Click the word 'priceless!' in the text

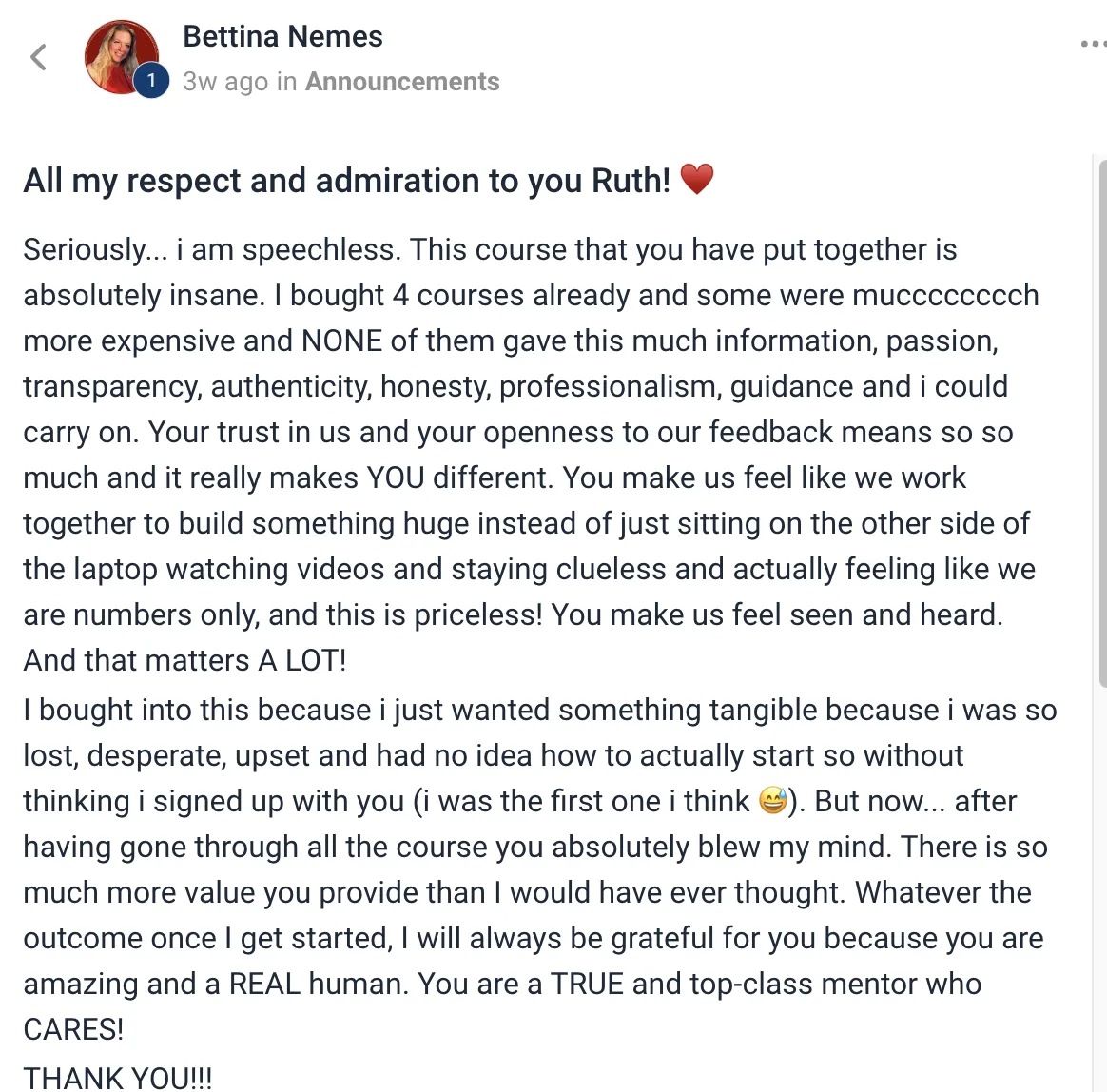(x=478, y=615)
